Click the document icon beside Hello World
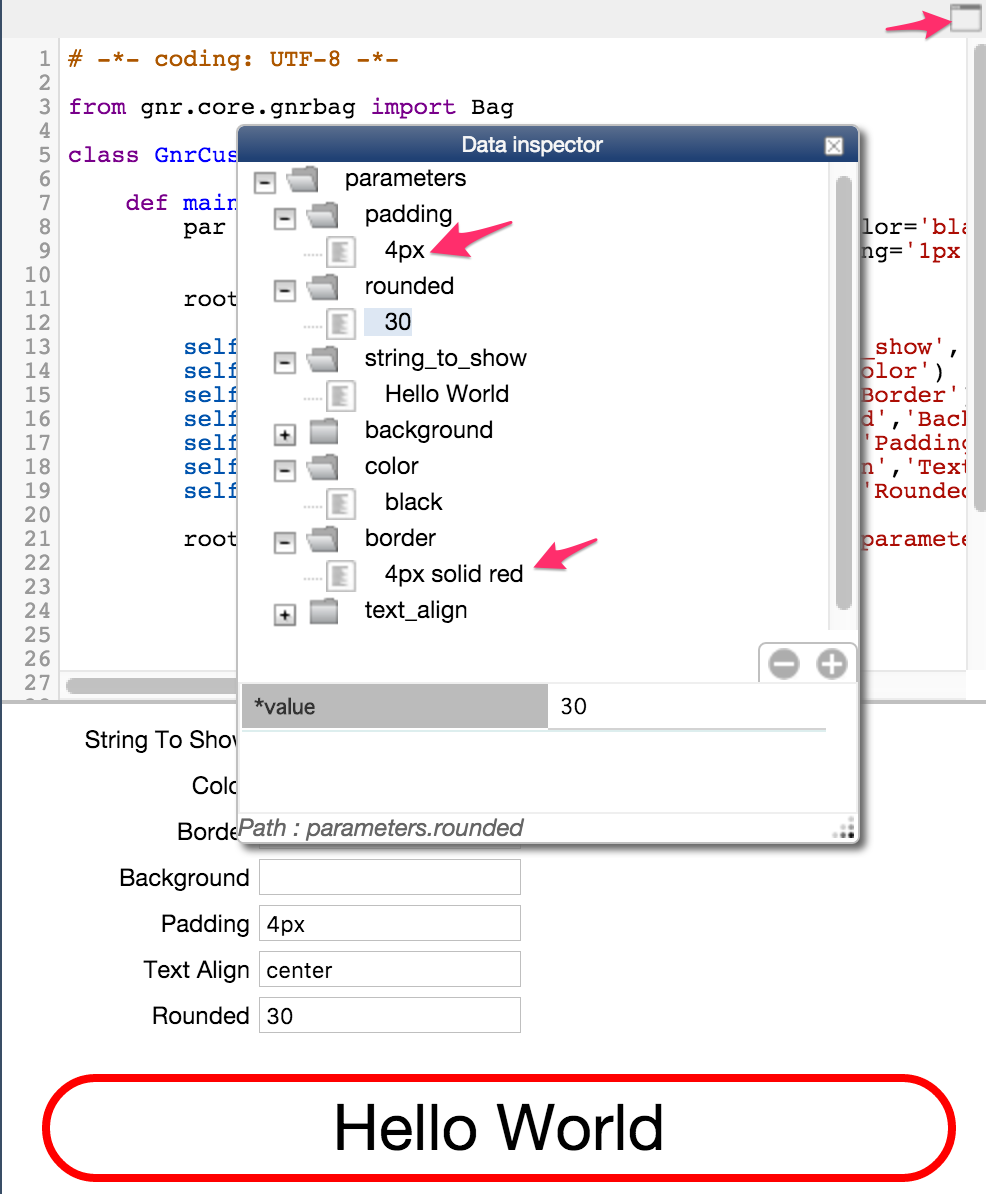 coord(340,396)
